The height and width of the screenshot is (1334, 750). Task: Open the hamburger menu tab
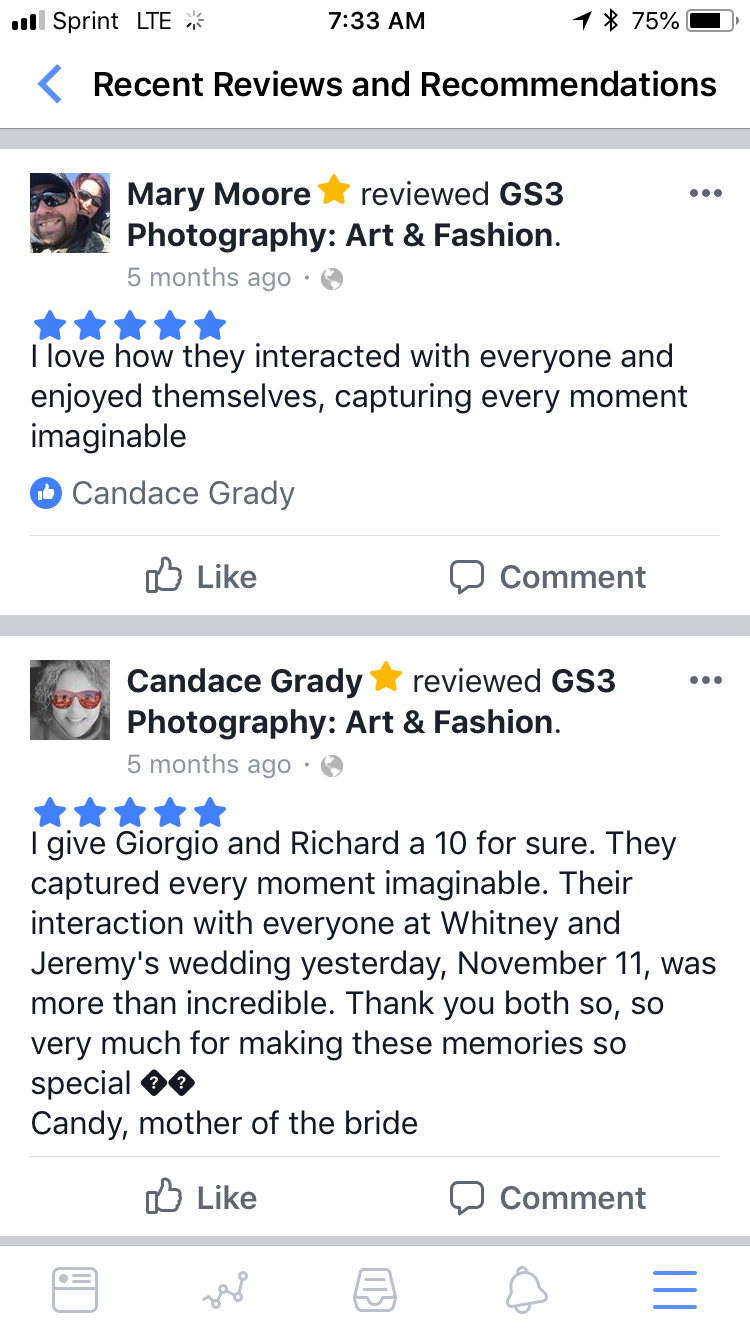point(675,1289)
